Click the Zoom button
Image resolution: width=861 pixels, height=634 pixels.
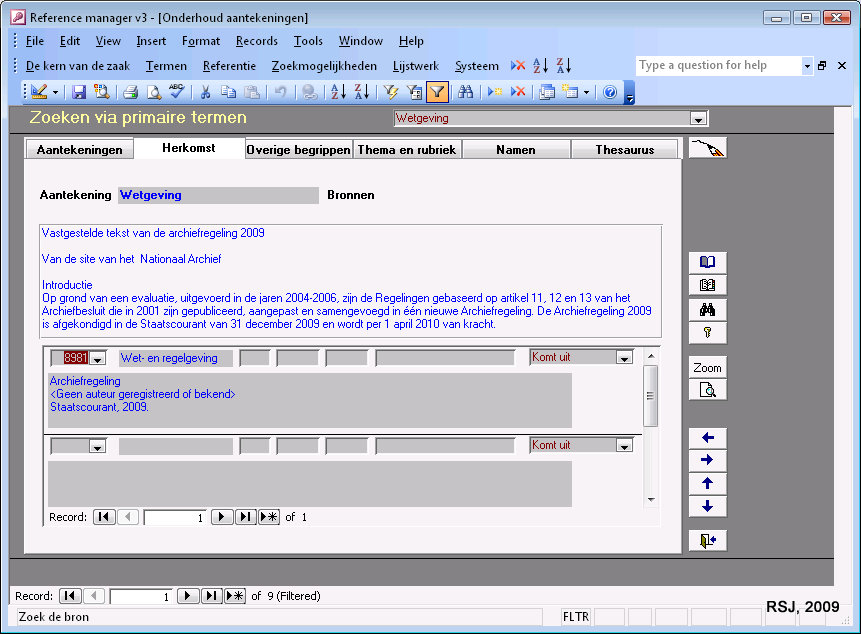pos(707,368)
